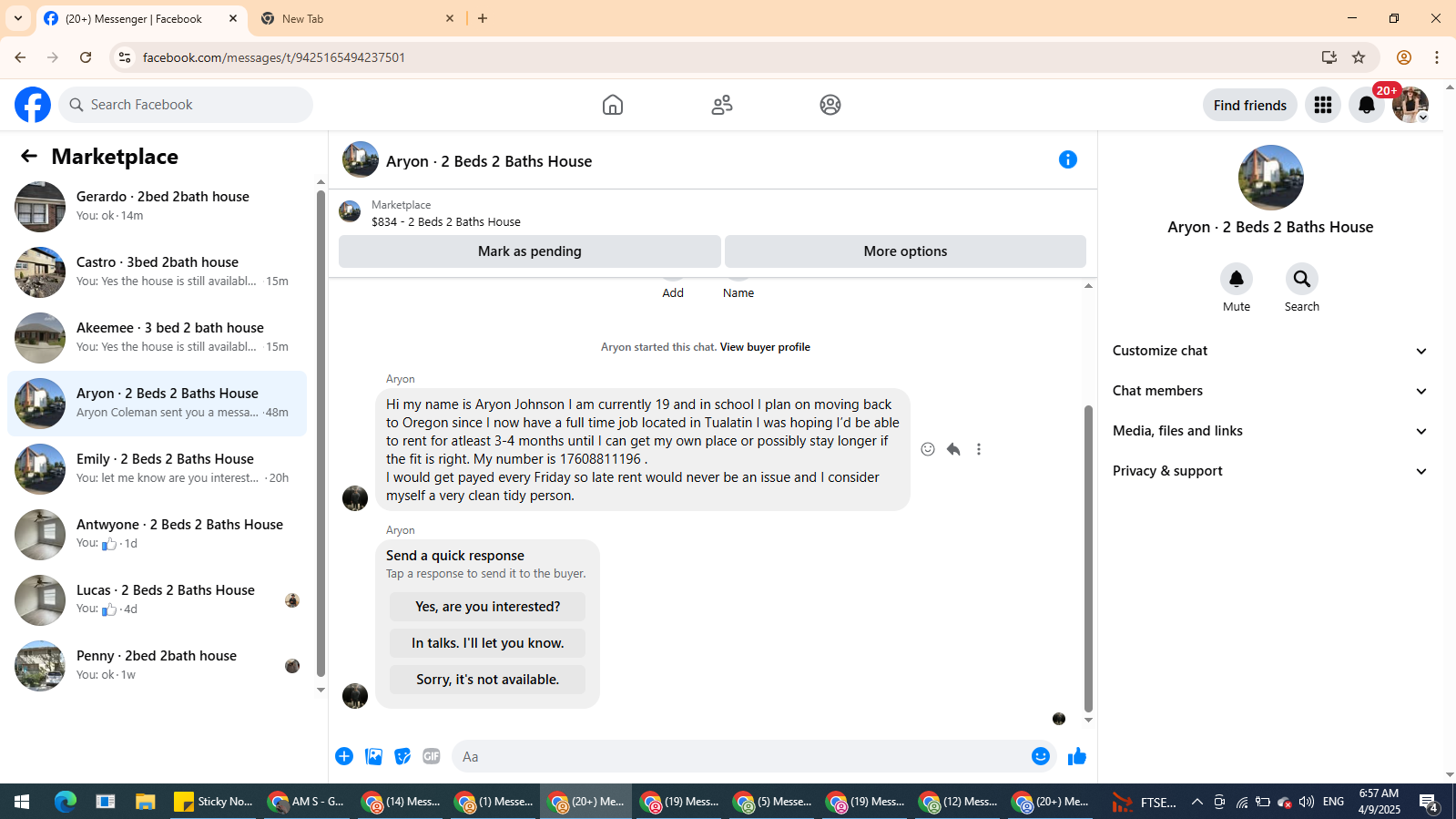The height and width of the screenshot is (819, 1456).
Task: Open Sticky Notes from the taskbar
Action: [x=213, y=802]
